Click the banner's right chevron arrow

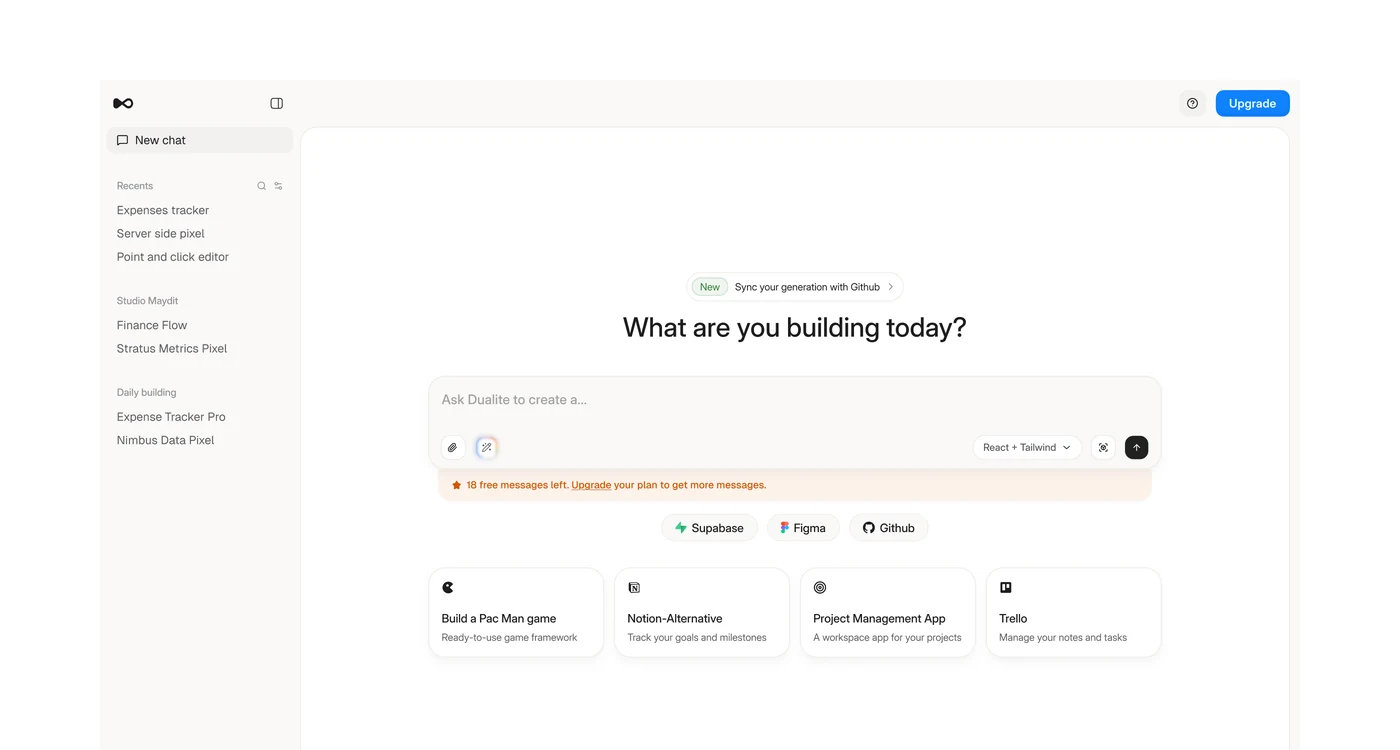click(x=891, y=287)
